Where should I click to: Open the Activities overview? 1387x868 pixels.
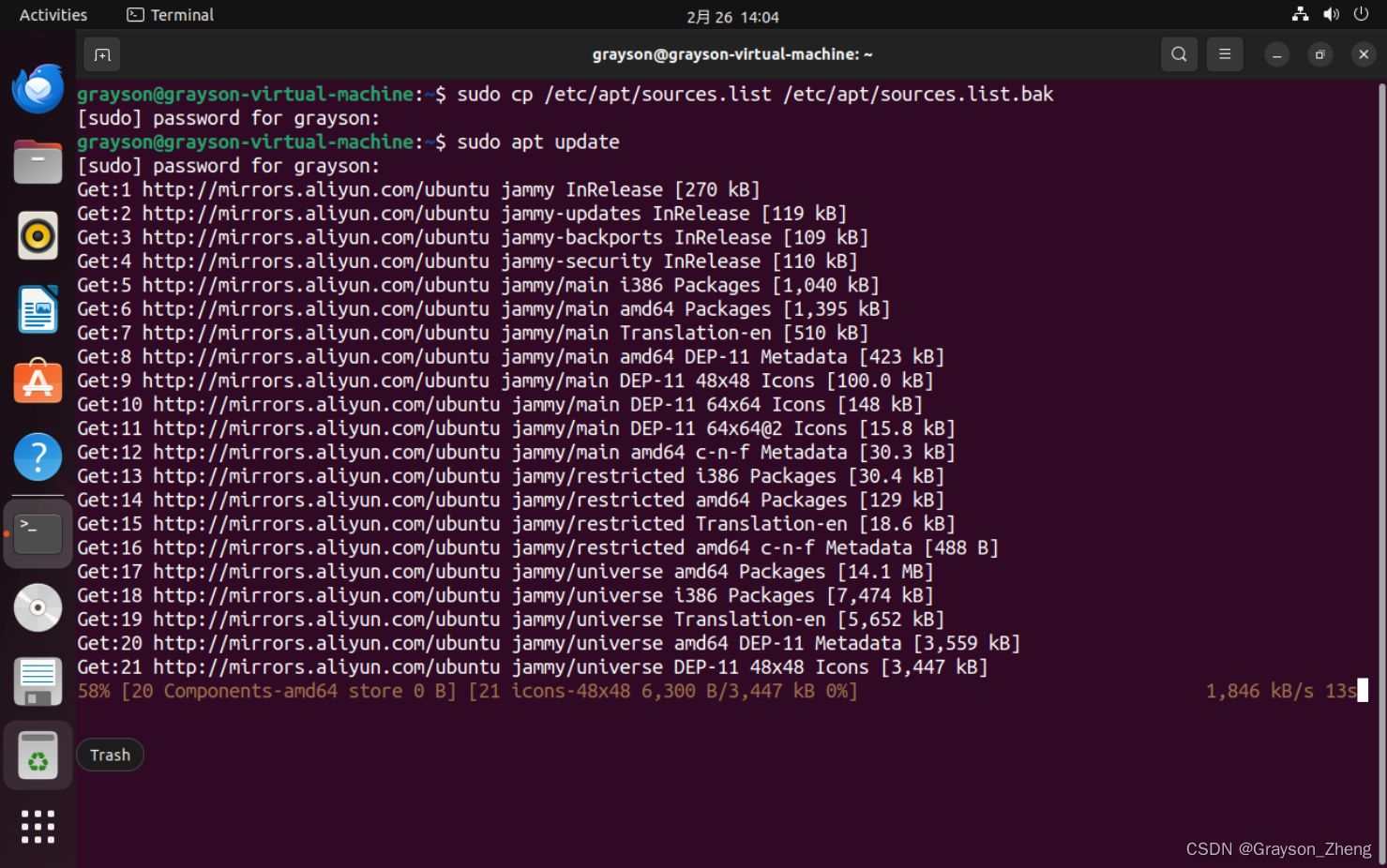pyautogui.click(x=53, y=15)
